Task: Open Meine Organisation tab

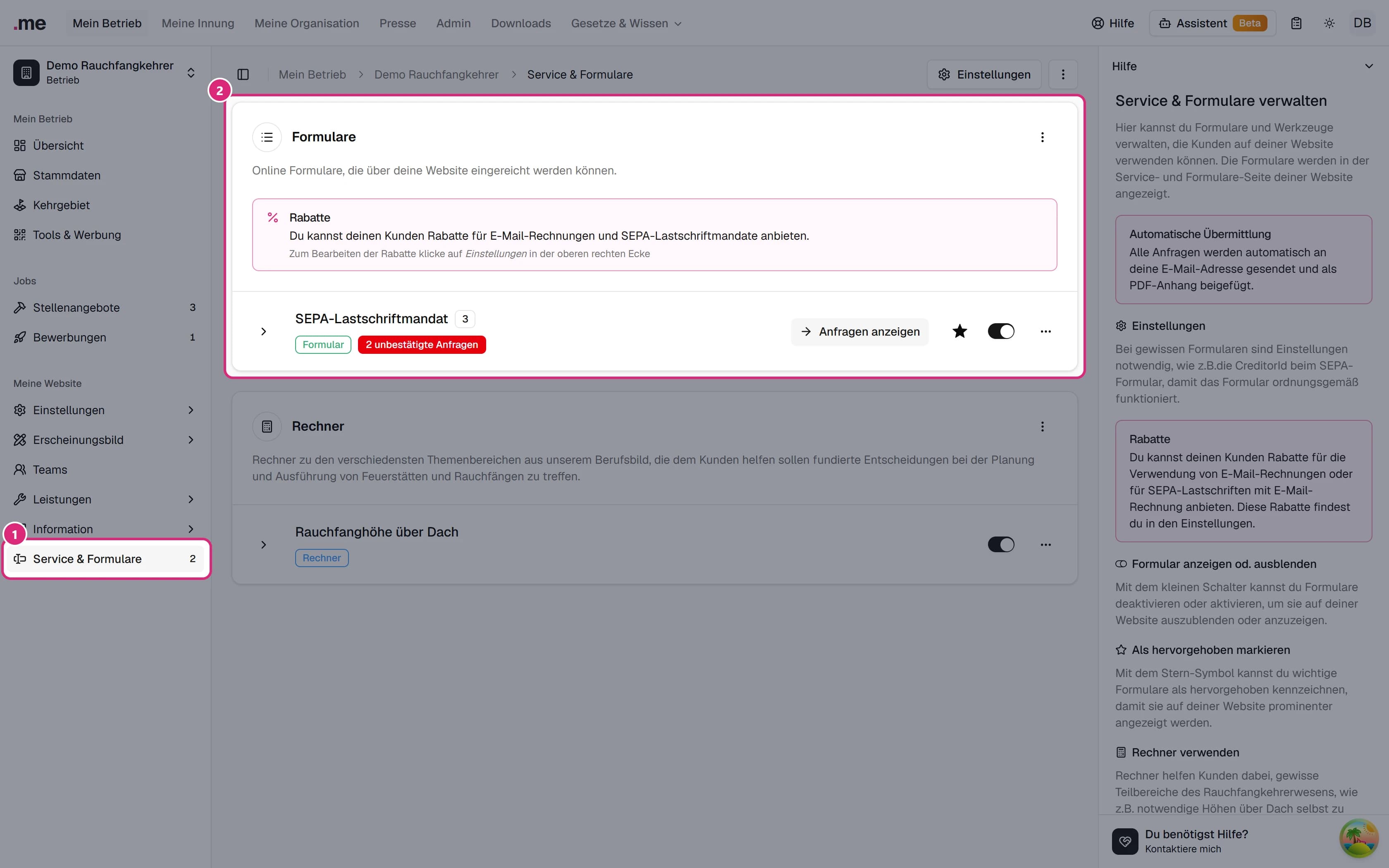Action: tap(306, 24)
